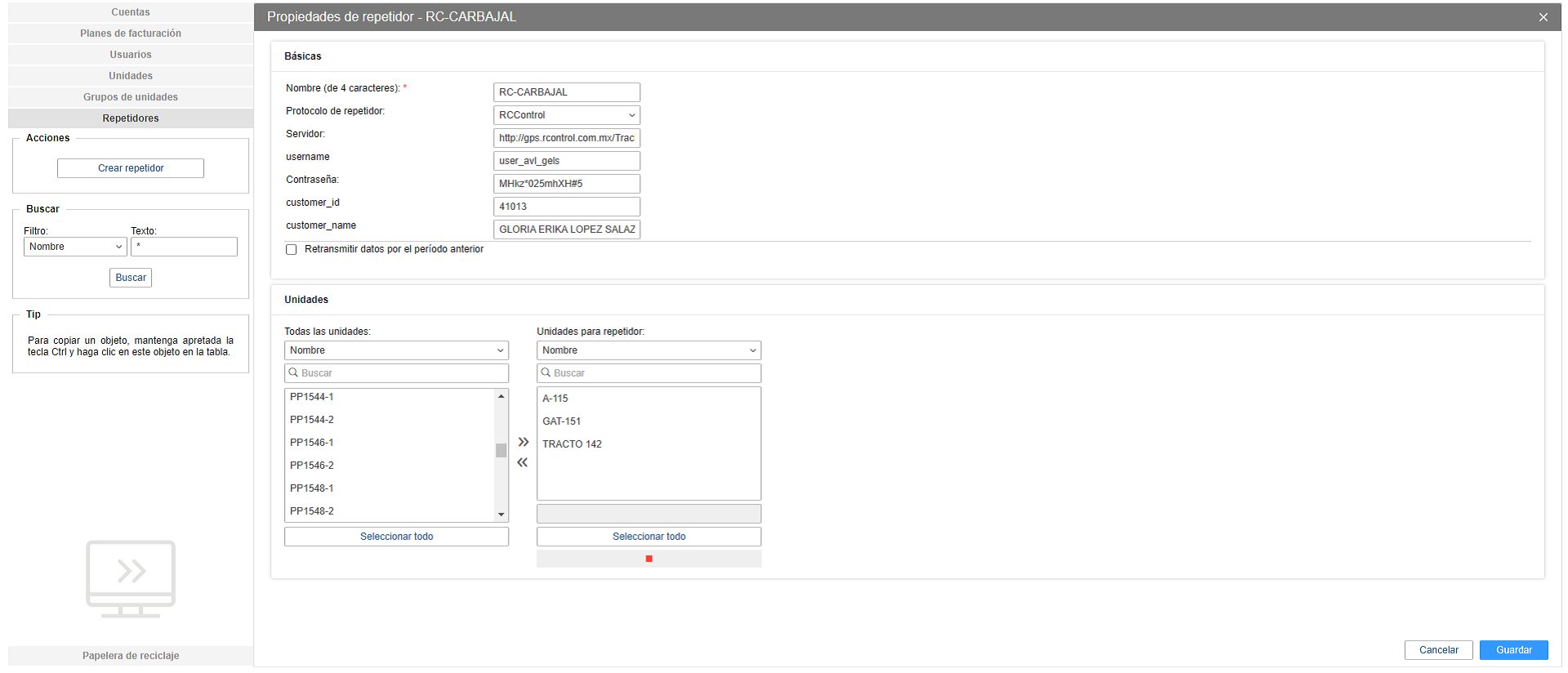Screen dimensions: 1568x673
Task: Click the Buscar field under Unidades para repetidor
Action: pos(648,373)
